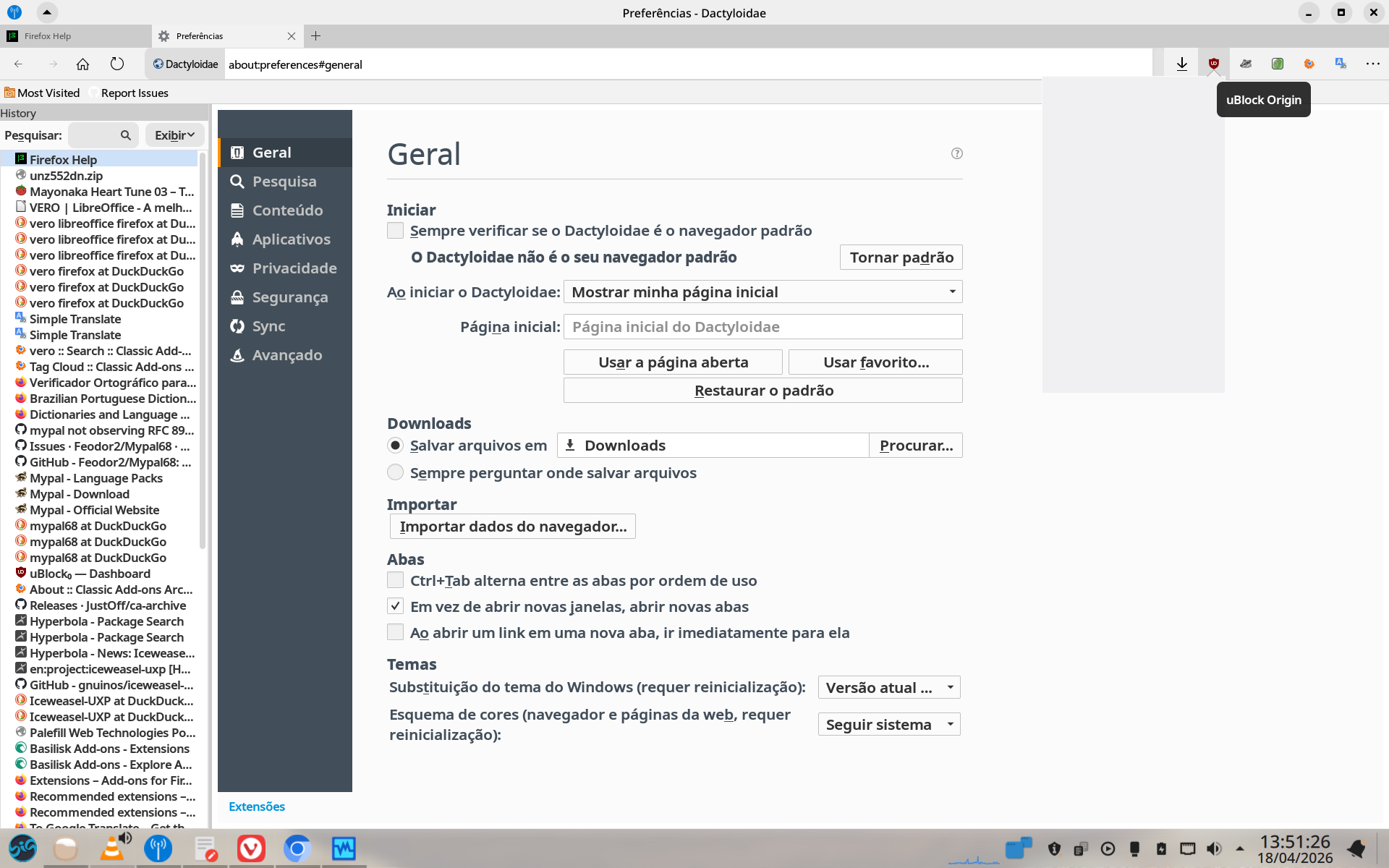This screenshot has width=1389, height=868.
Task: Enable always check default browser checkbox
Action: click(395, 231)
